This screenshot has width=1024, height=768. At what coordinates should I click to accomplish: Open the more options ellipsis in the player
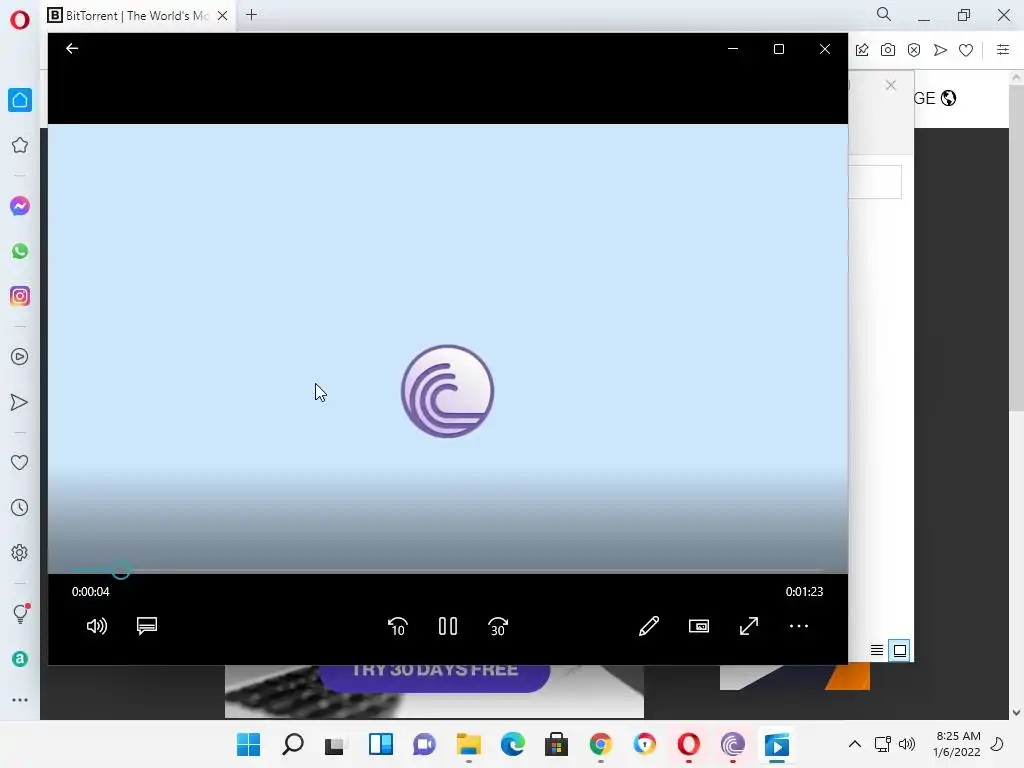tap(799, 626)
